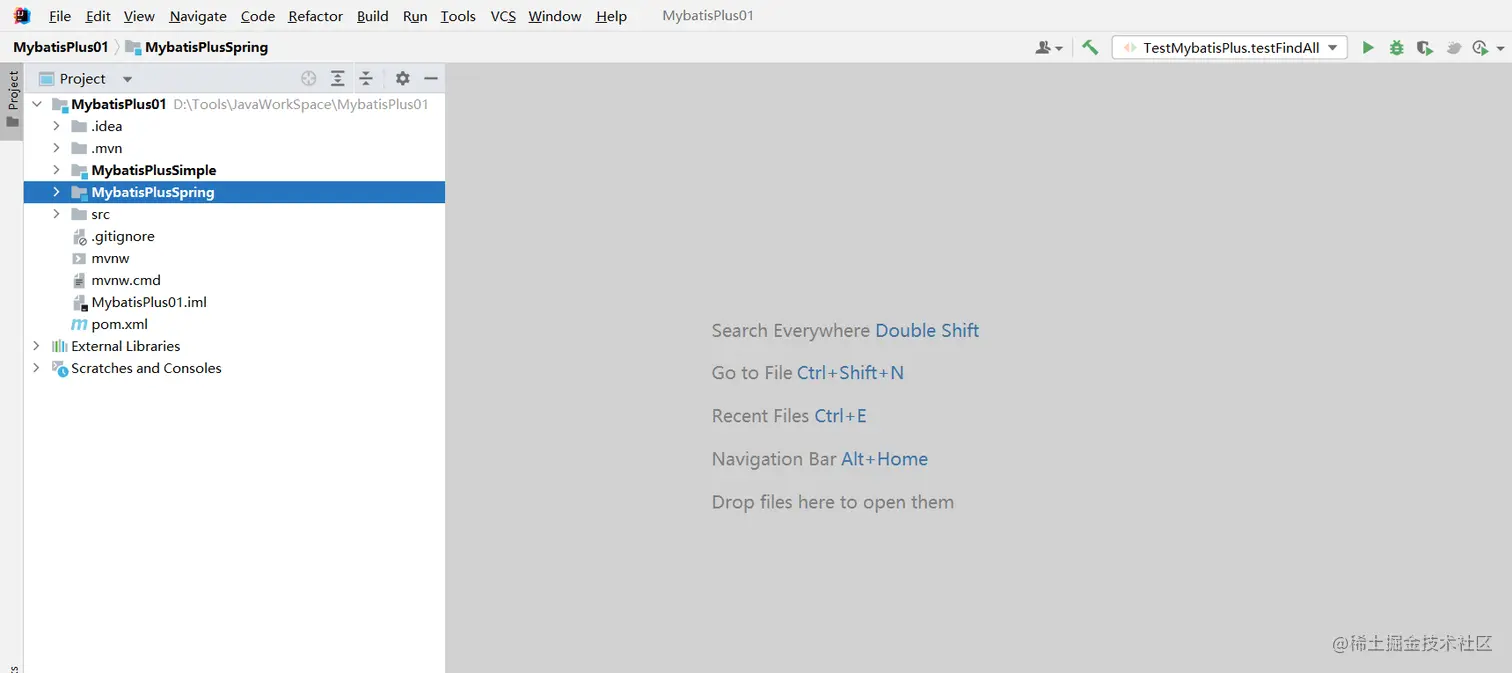Expand External Libraries arrow
Screen dimensions: 1512x673
point(37,346)
